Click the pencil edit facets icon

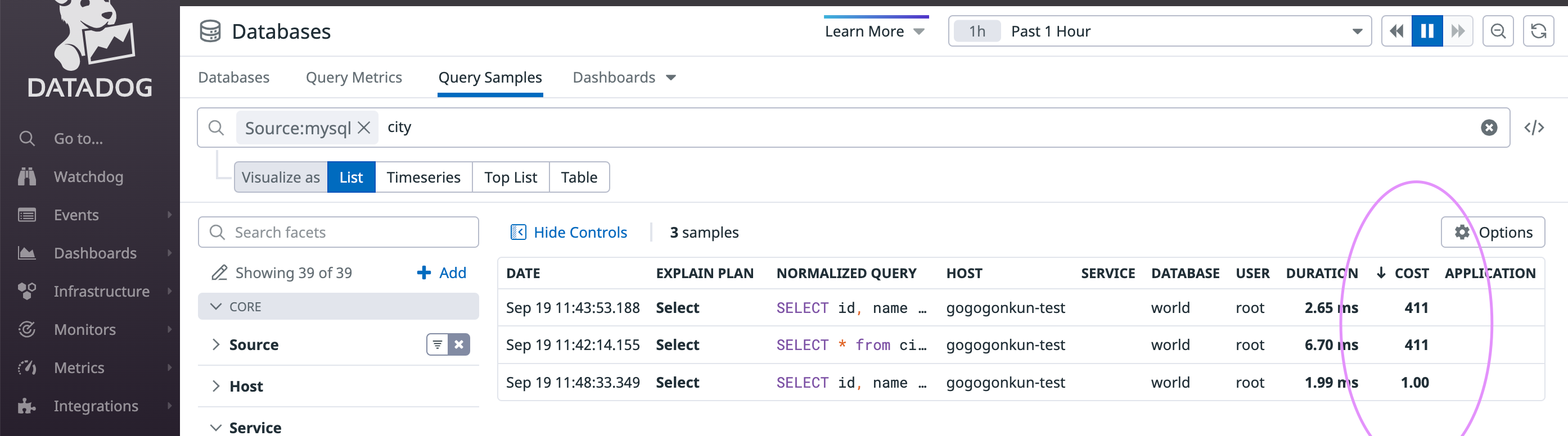[x=219, y=272]
